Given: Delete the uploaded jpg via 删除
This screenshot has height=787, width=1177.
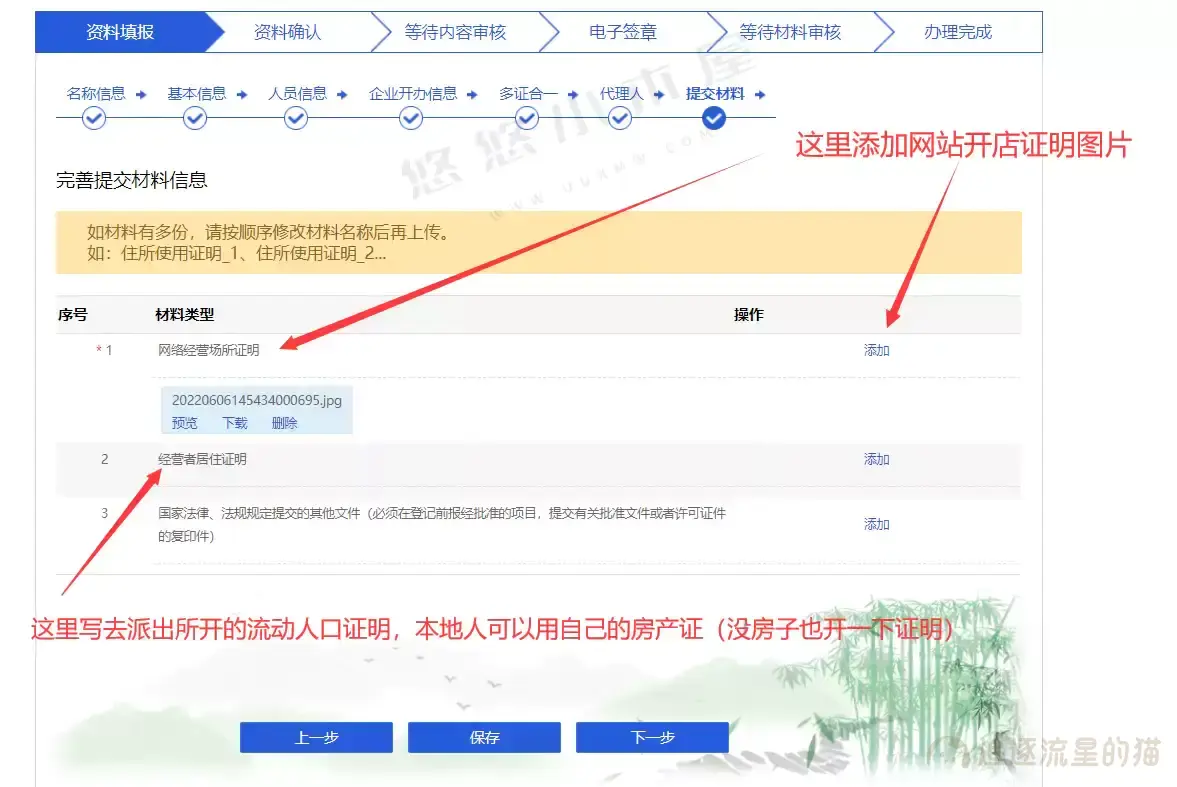Looking at the screenshot, I should click(x=285, y=423).
